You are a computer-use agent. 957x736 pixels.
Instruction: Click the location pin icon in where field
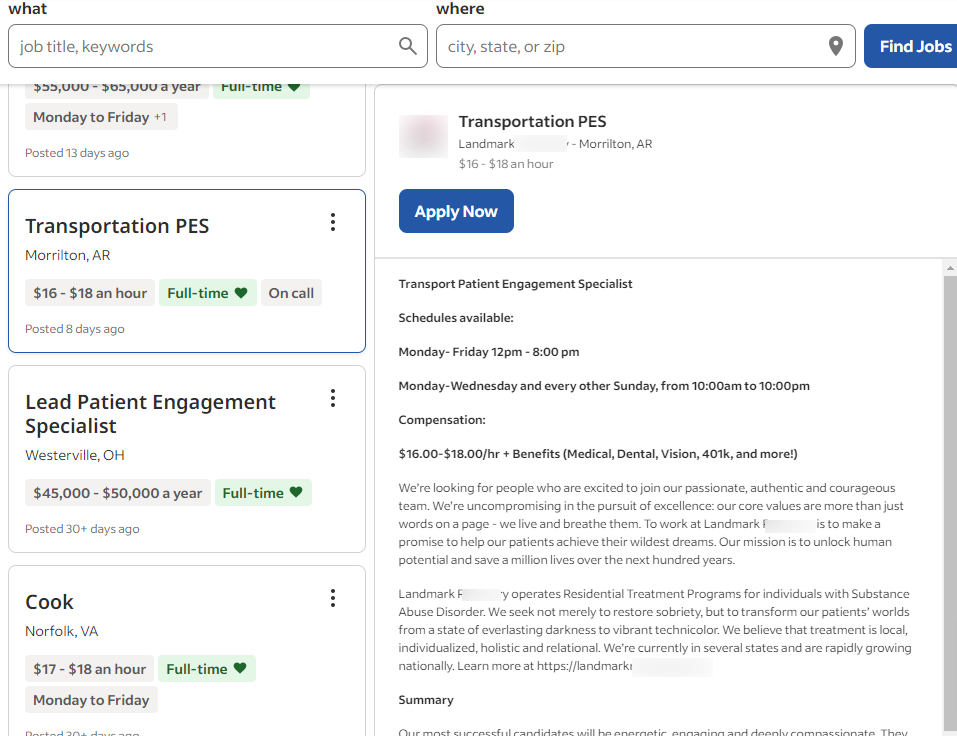[836, 46]
